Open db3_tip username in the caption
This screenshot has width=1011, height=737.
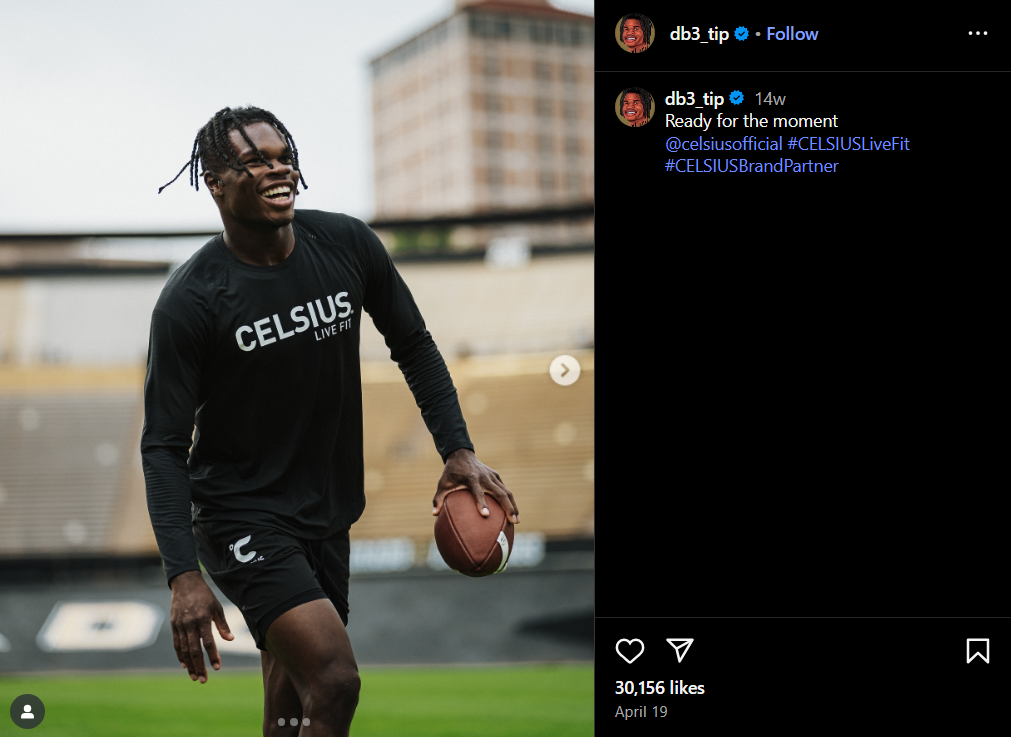pos(694,99)
